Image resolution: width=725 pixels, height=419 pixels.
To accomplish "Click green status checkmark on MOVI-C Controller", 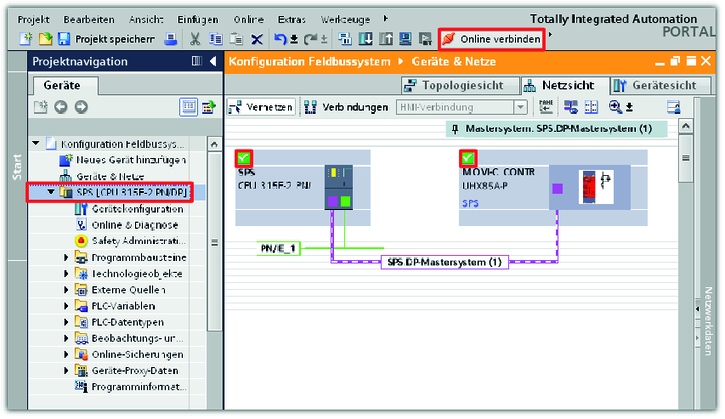I will [x=467, y=158].
